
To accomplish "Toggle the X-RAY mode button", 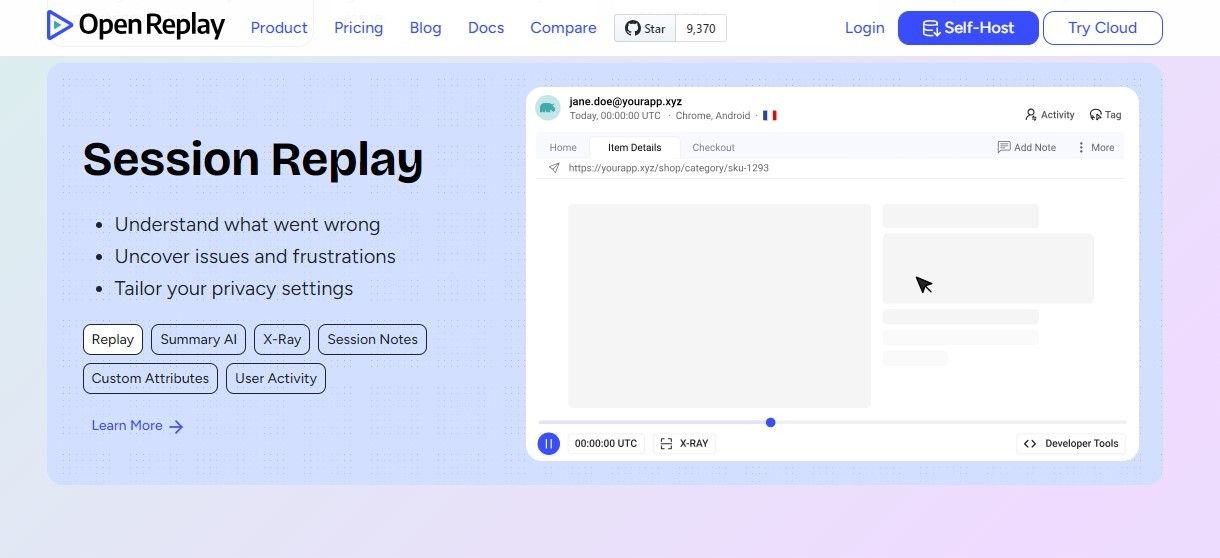I will (x=685, y=443).
